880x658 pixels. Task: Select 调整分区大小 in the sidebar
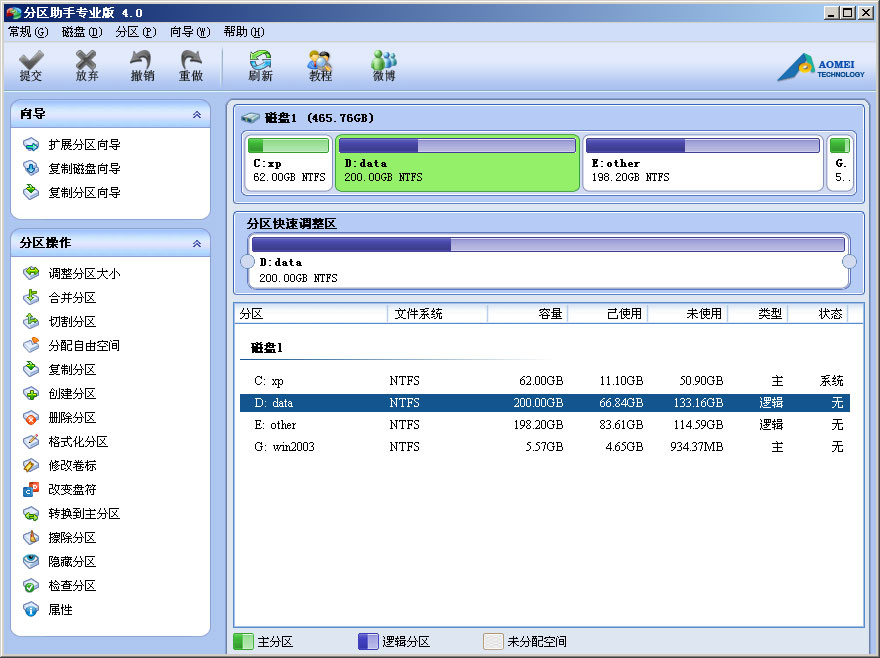tap(84, 273)
